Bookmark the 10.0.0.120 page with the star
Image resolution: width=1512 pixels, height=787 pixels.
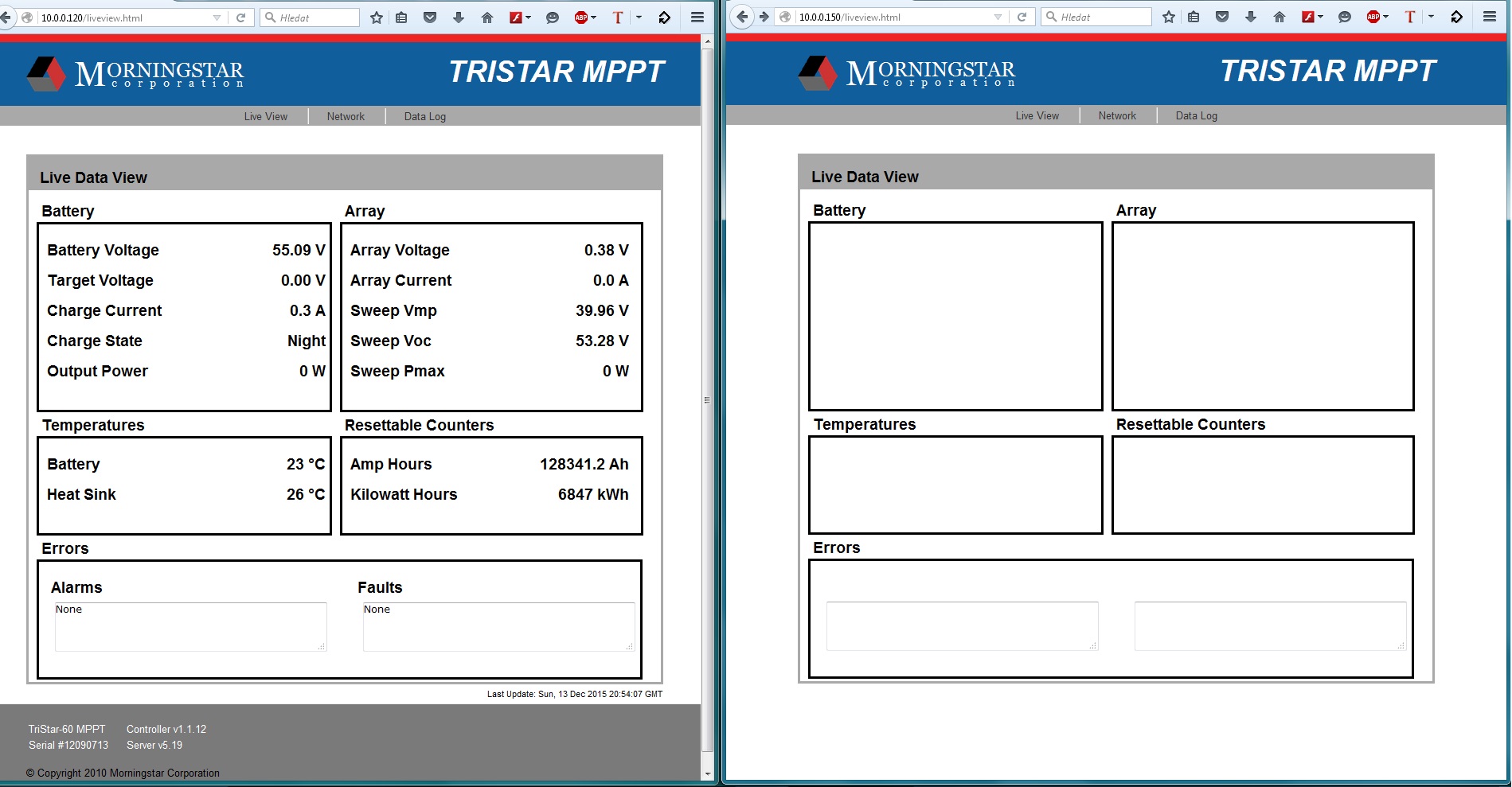[377, 18]
